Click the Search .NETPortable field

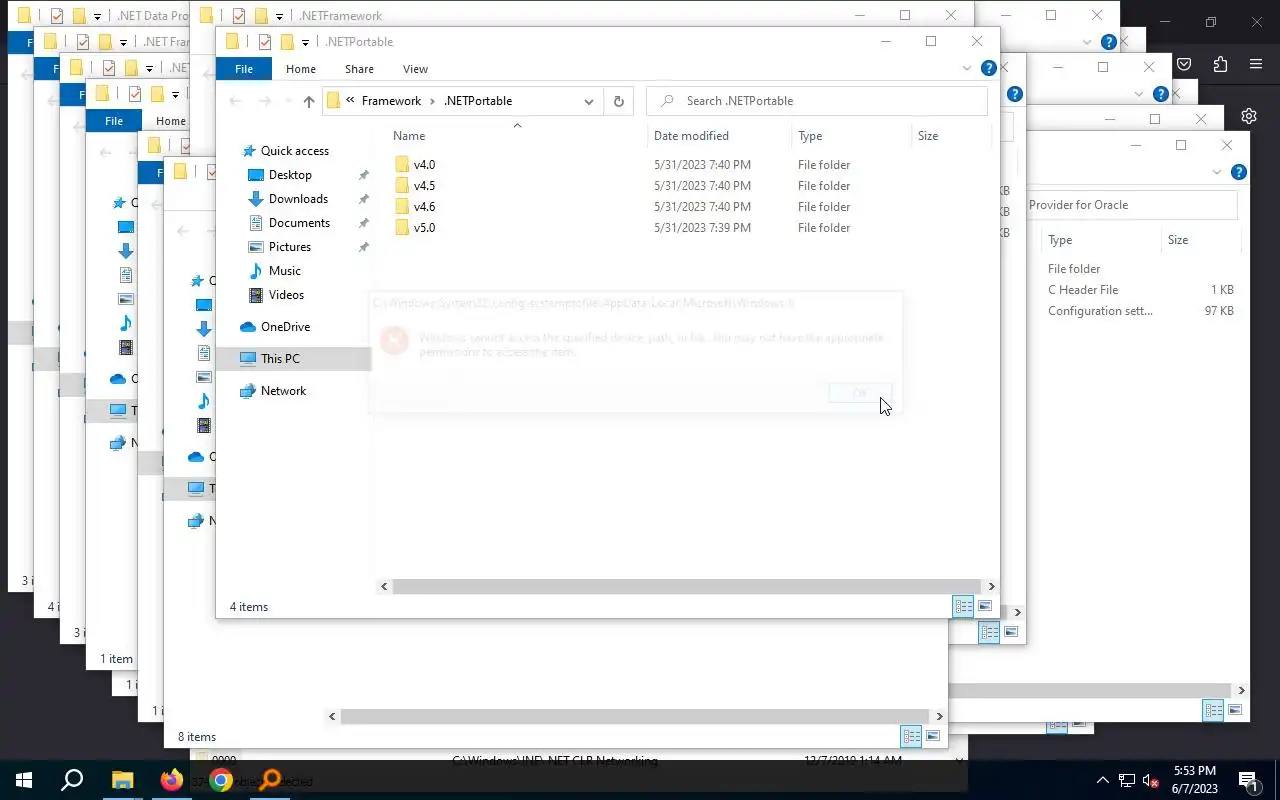[x=816, y=101]
